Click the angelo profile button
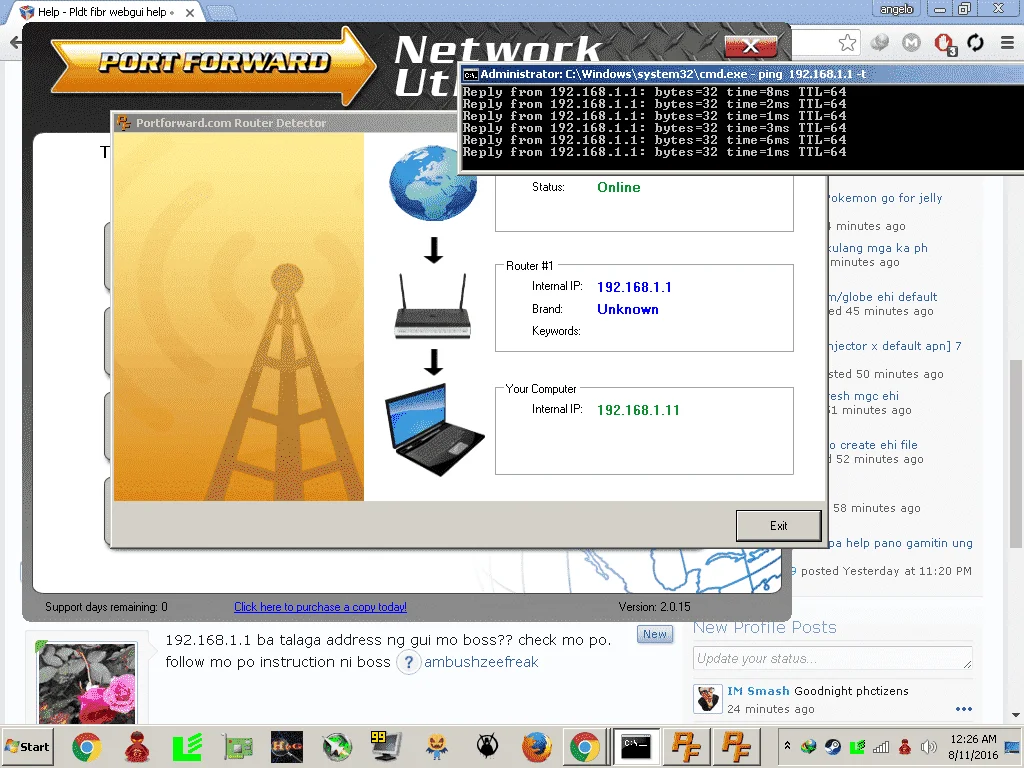 point(896,9)
